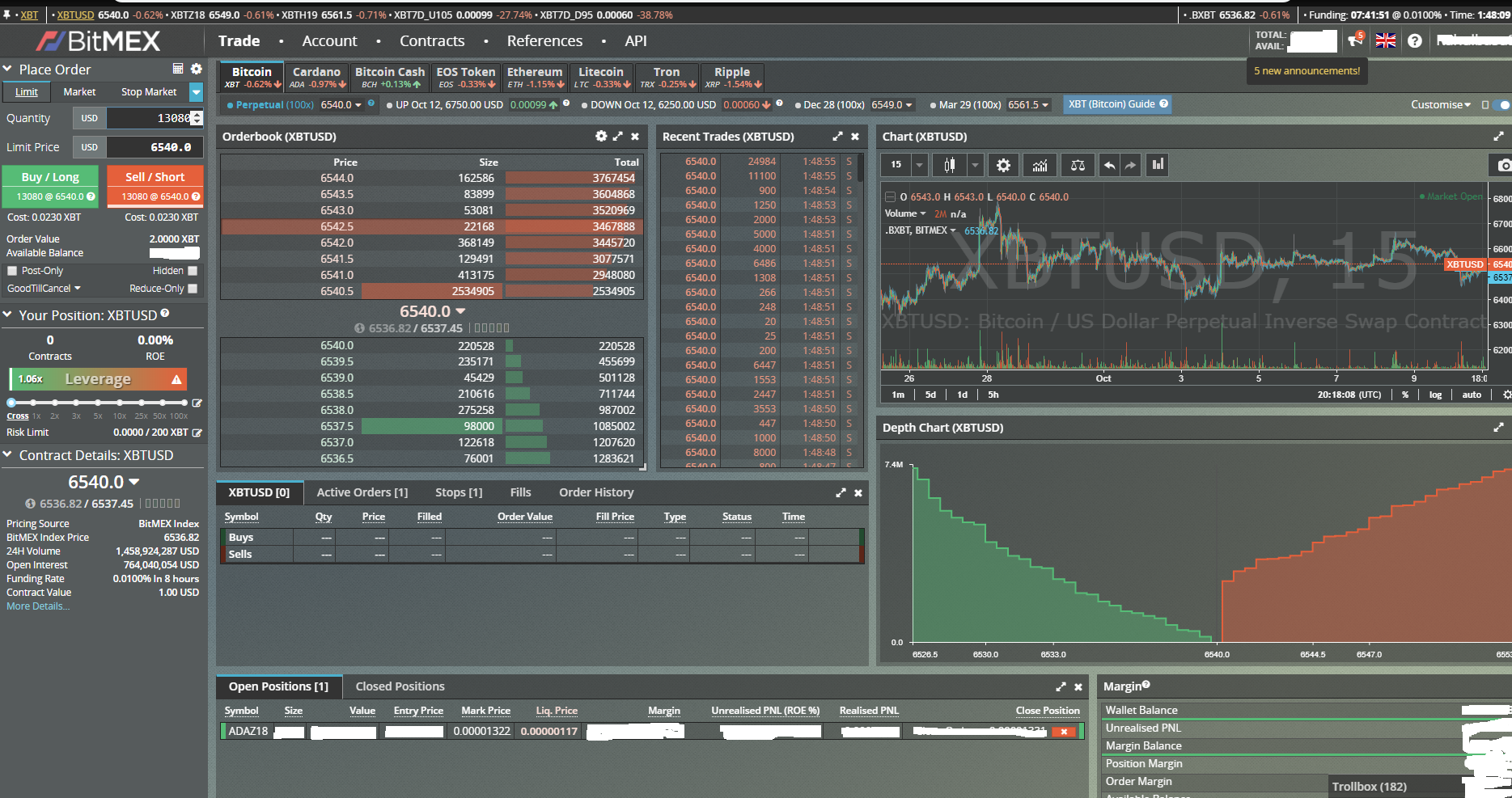
Task: Redo the chart action
Action: coord(1130,165)
